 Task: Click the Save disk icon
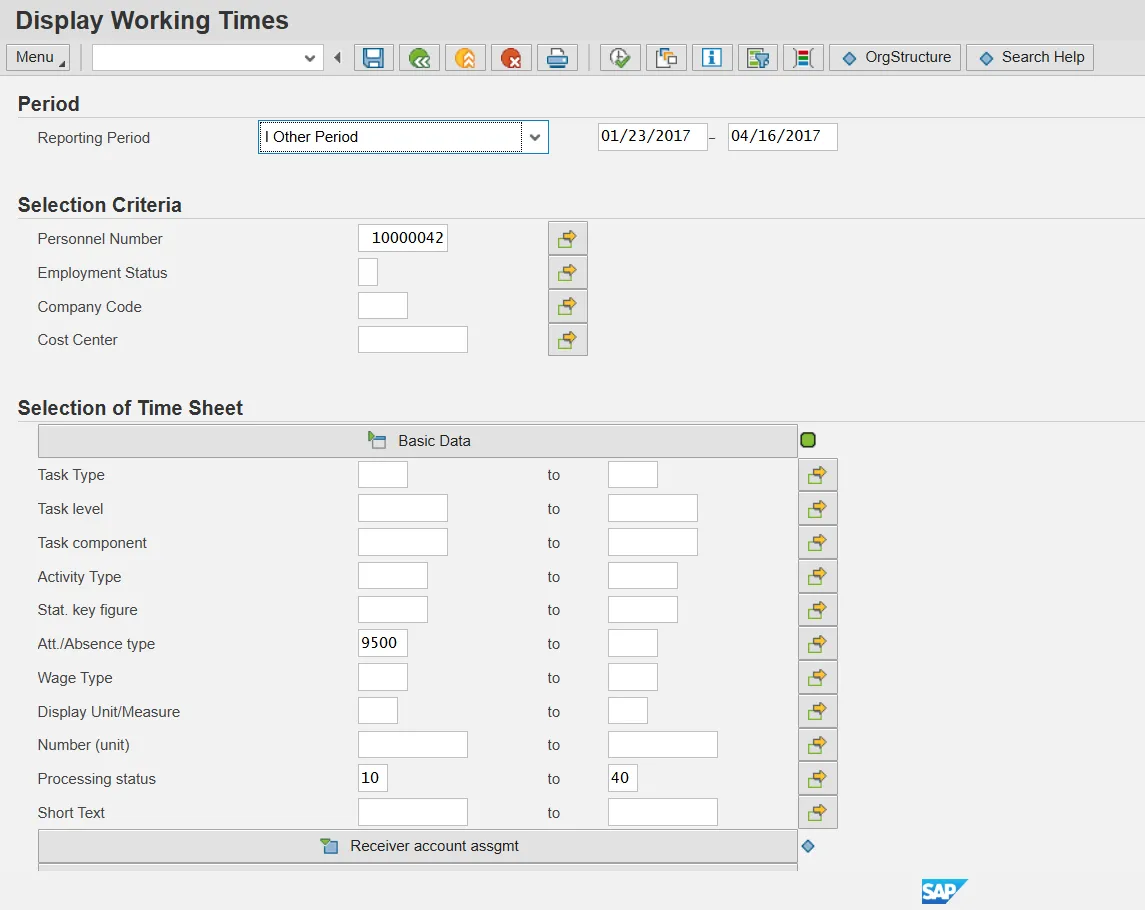click(373, 58)
